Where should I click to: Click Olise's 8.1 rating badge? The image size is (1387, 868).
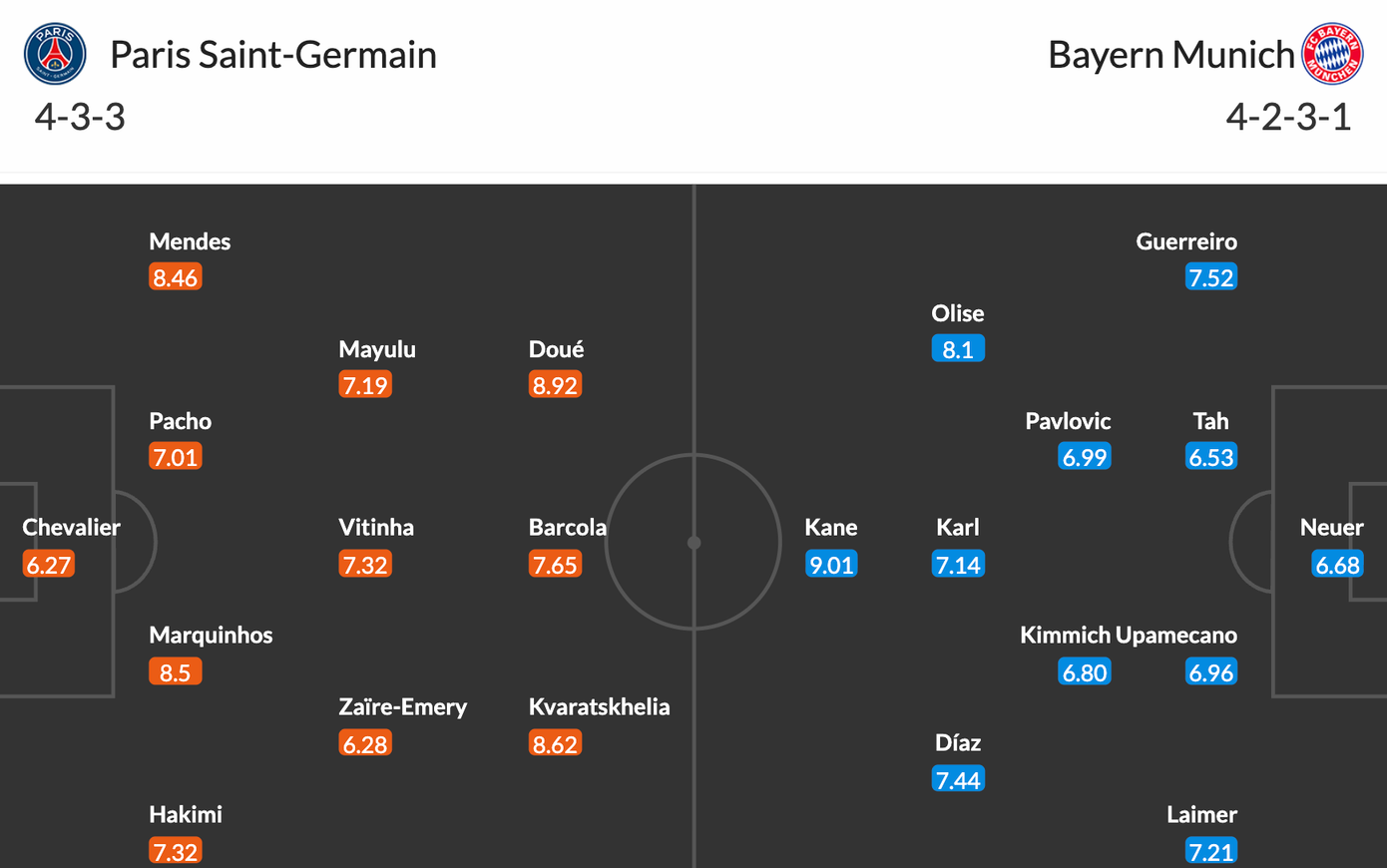pyautogui.click(x=958, y=349)
